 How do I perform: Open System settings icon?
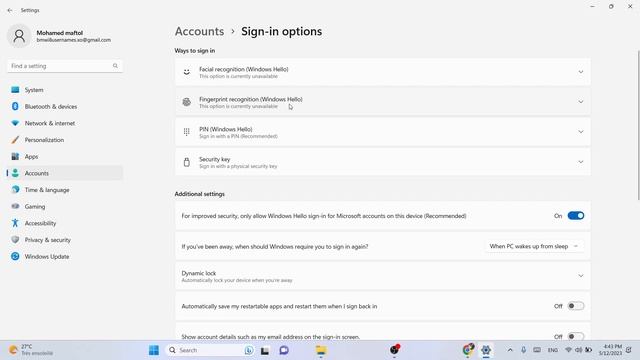[15, 90]
